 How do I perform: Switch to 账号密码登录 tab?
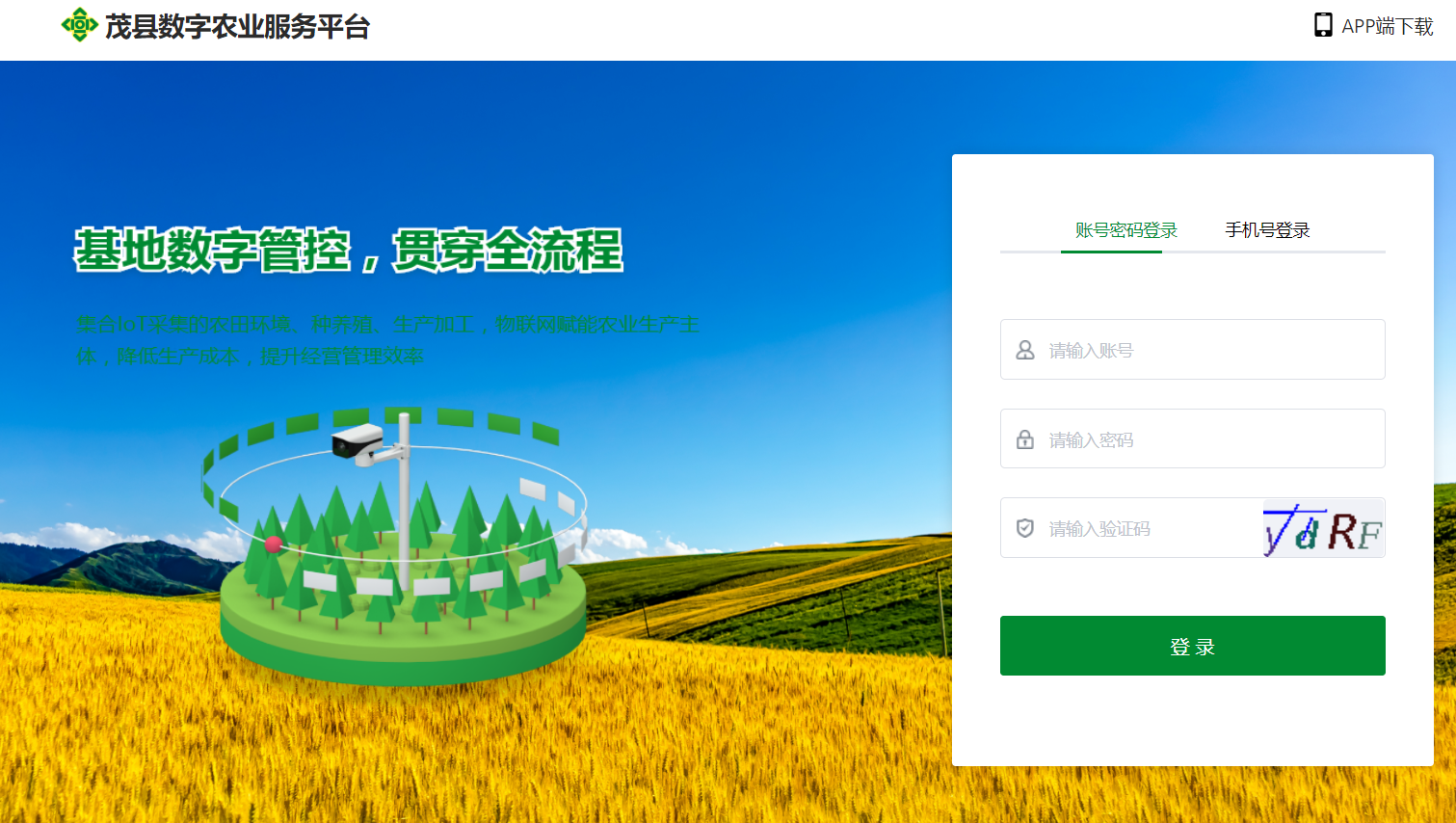coord(1126,230)
